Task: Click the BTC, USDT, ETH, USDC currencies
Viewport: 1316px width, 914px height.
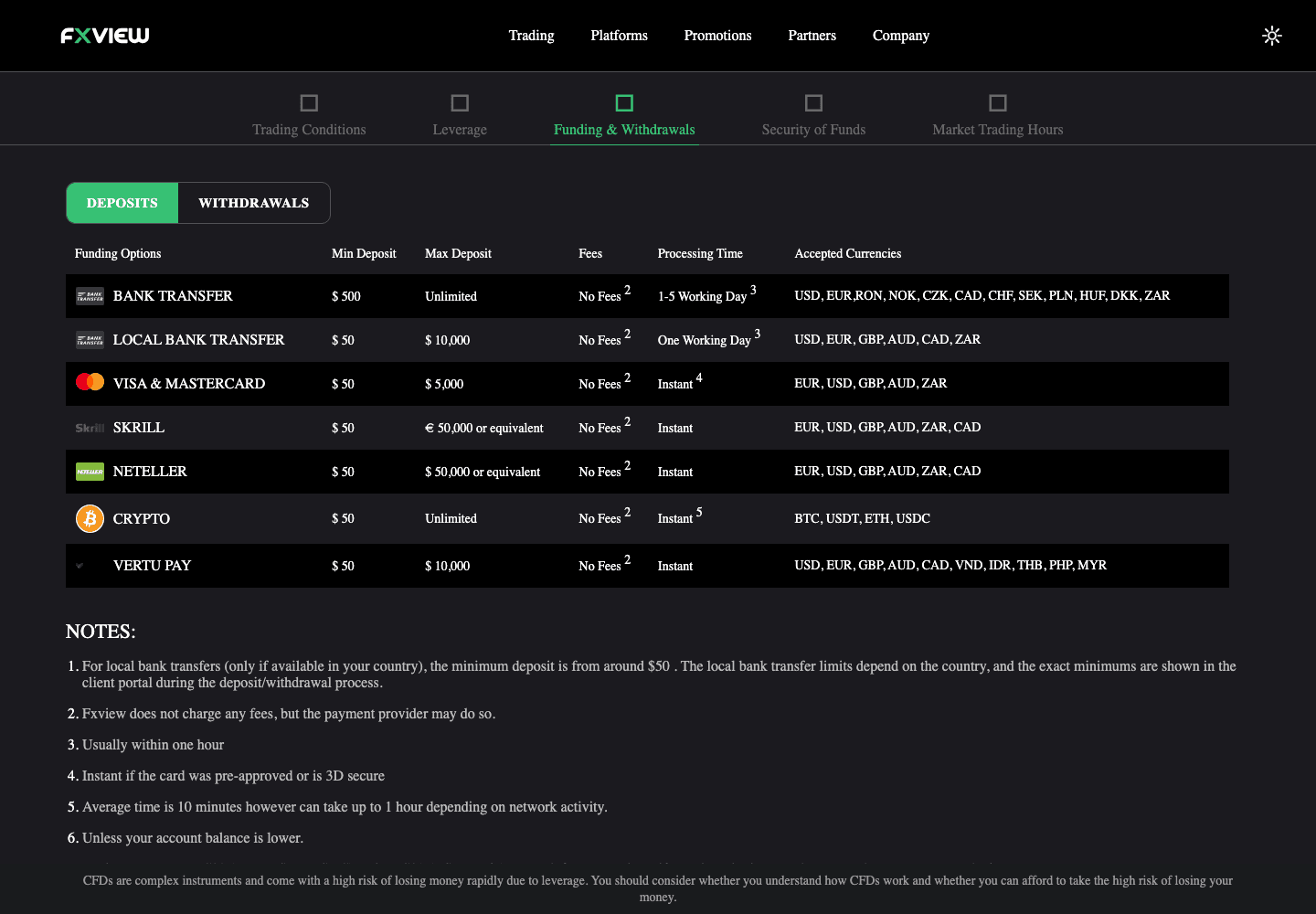Action: [x=863, y=519]
